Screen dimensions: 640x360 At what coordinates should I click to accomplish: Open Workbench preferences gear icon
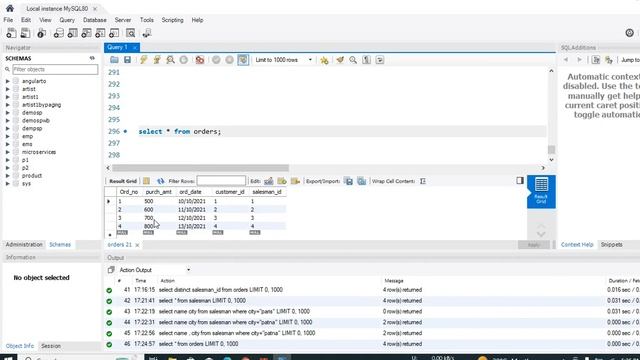629,33
